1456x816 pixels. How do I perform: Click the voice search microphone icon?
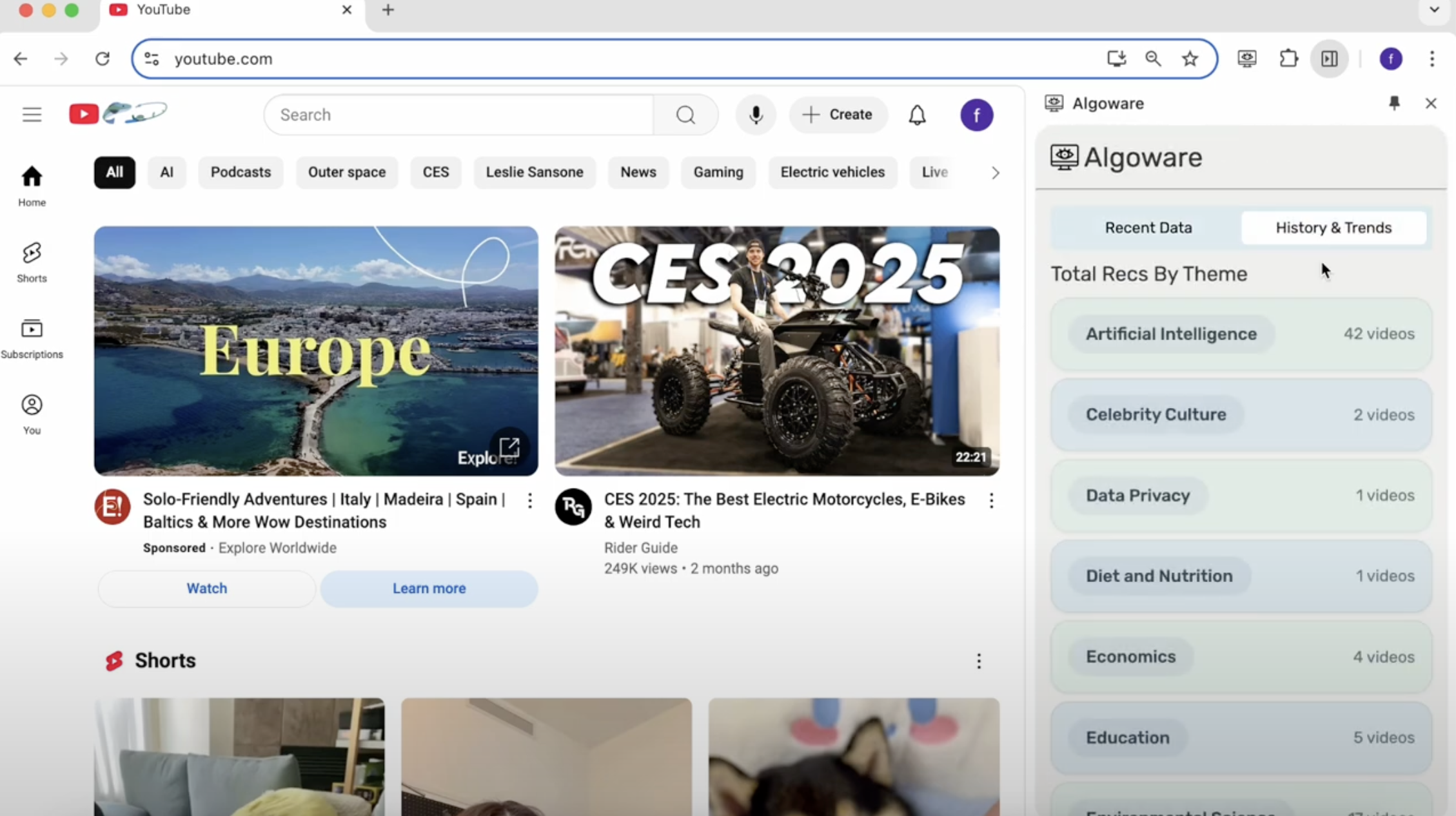[756, 115]
